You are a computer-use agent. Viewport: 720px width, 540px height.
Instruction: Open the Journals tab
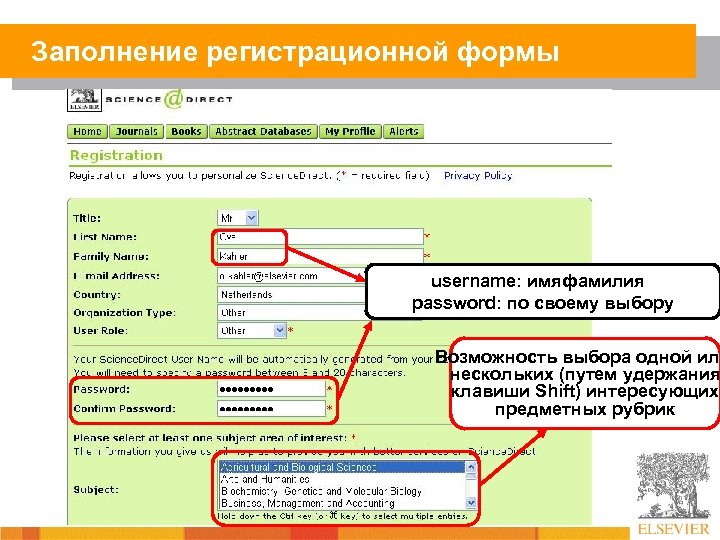[136, 131]
